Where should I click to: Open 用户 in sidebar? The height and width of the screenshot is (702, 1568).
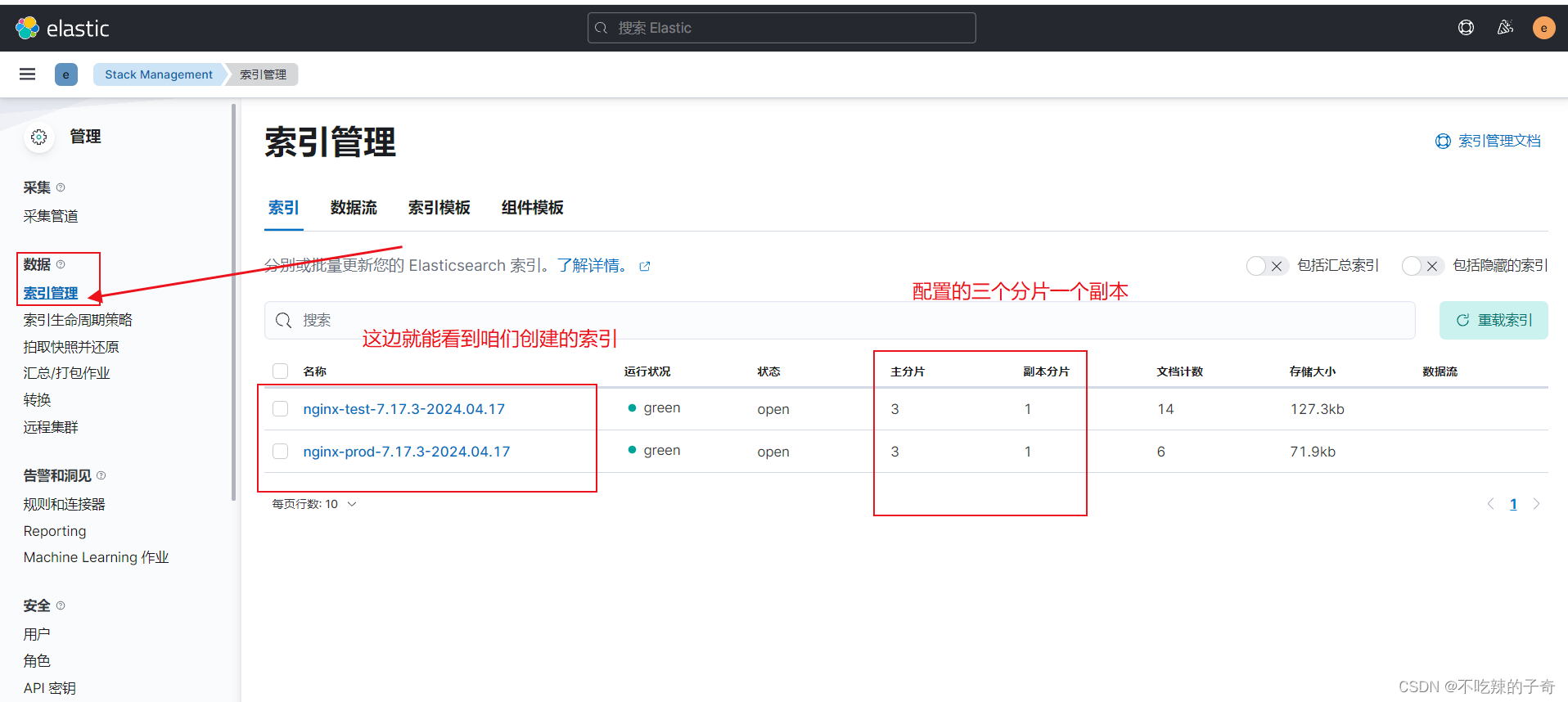[37, 634]
